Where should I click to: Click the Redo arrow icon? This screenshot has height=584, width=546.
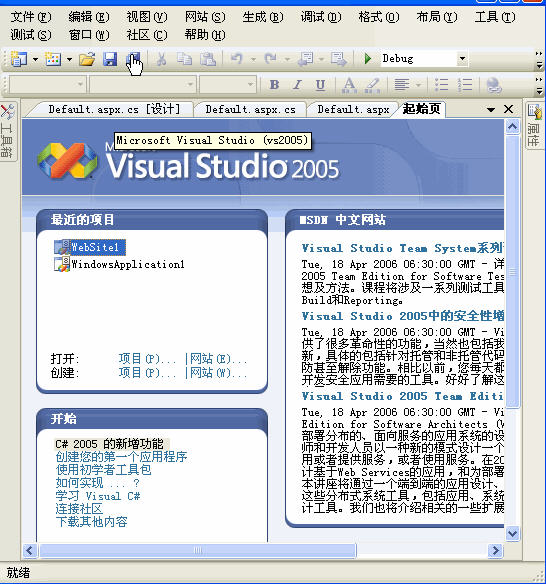pos(271,58)
